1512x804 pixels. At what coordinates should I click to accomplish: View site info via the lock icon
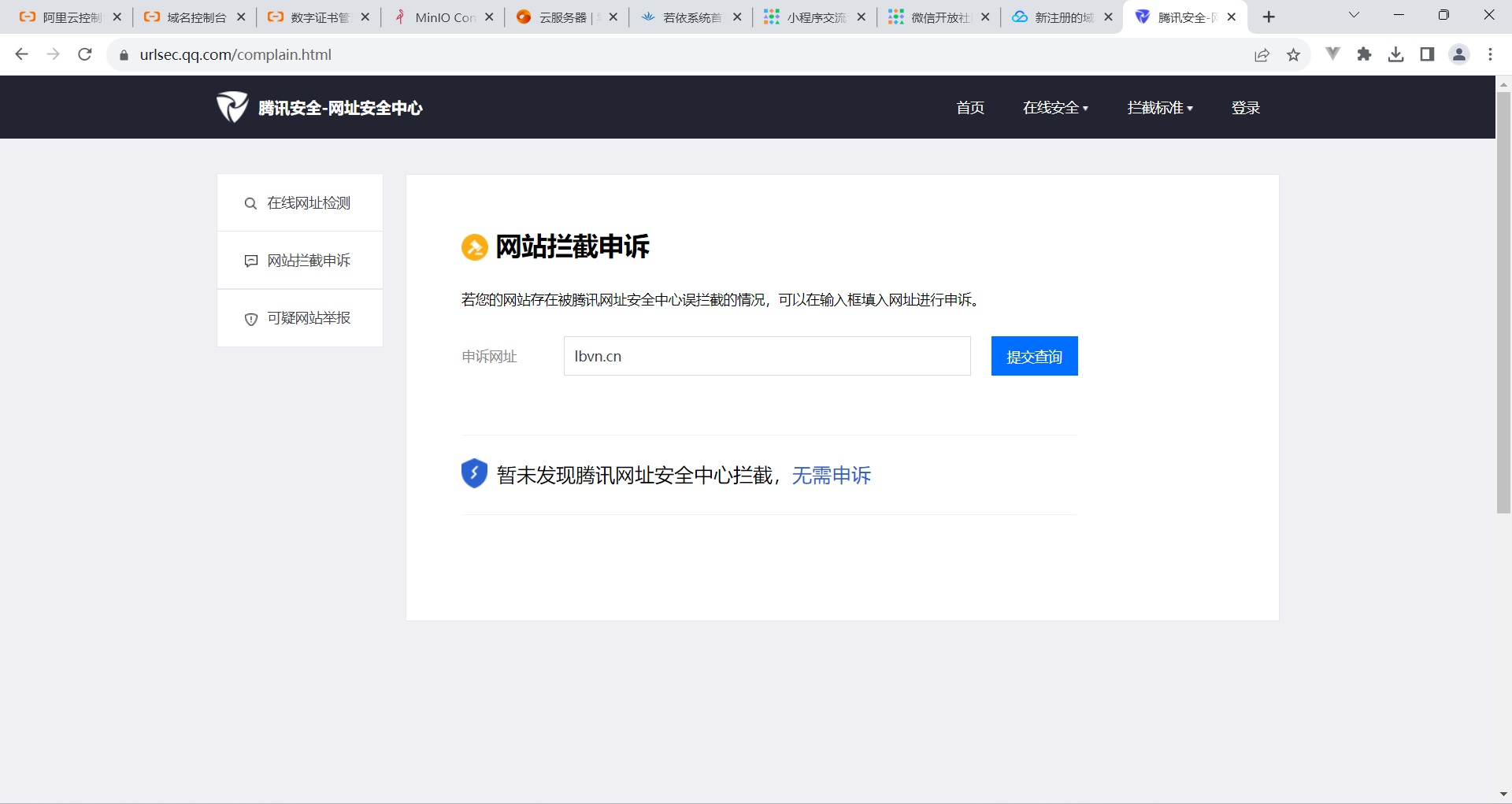(x=124, y=55)
